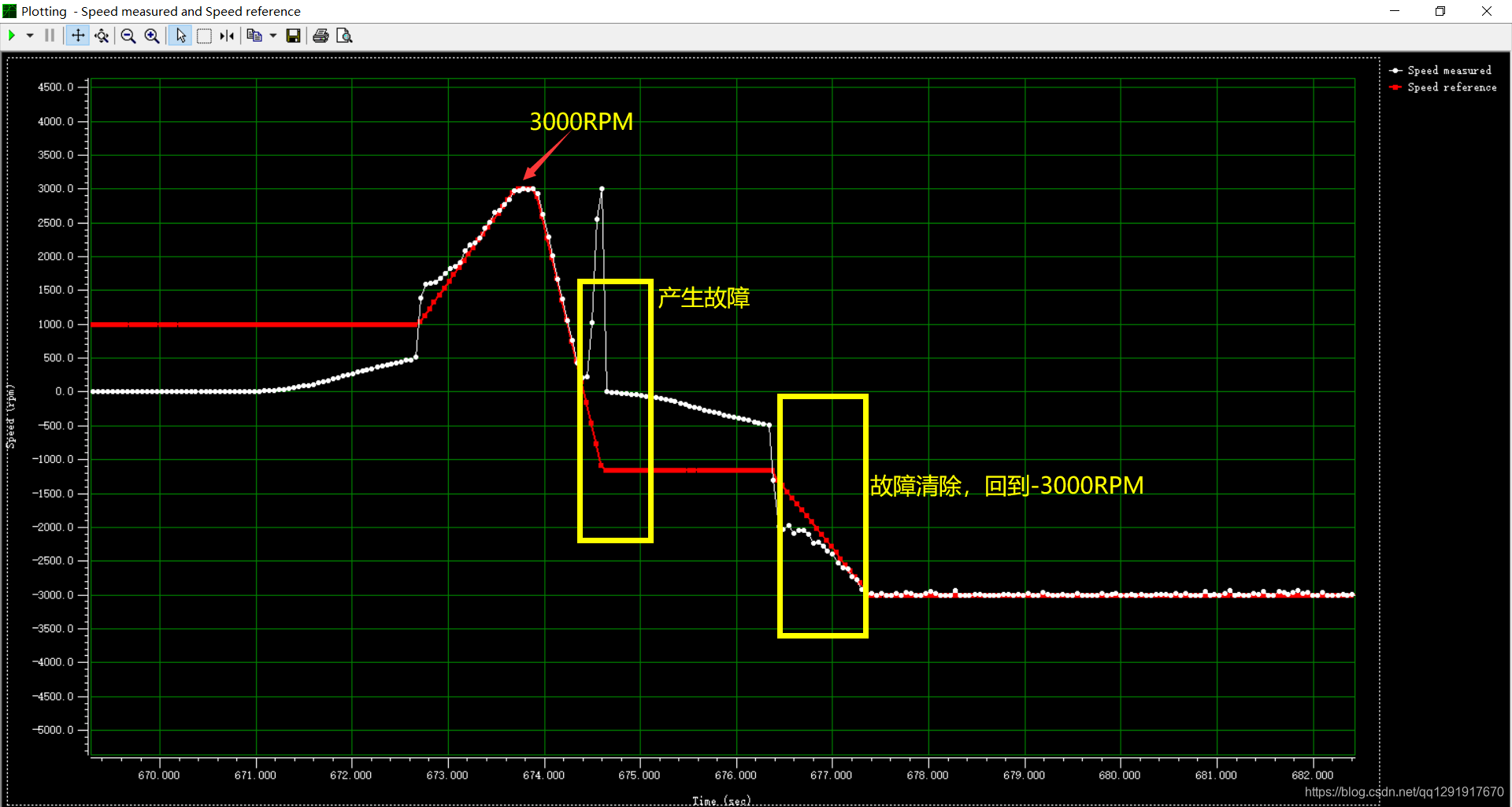
Task: Click the 0.0 y-axis label
Action: [64, 391]
